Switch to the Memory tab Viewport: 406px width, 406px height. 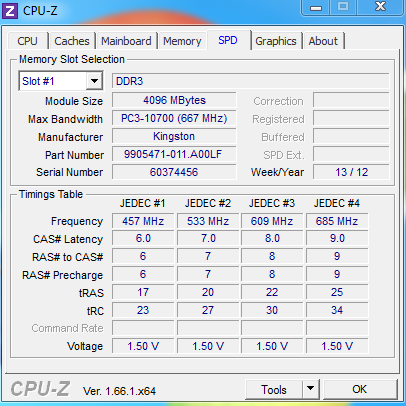[x=182, y=41]
